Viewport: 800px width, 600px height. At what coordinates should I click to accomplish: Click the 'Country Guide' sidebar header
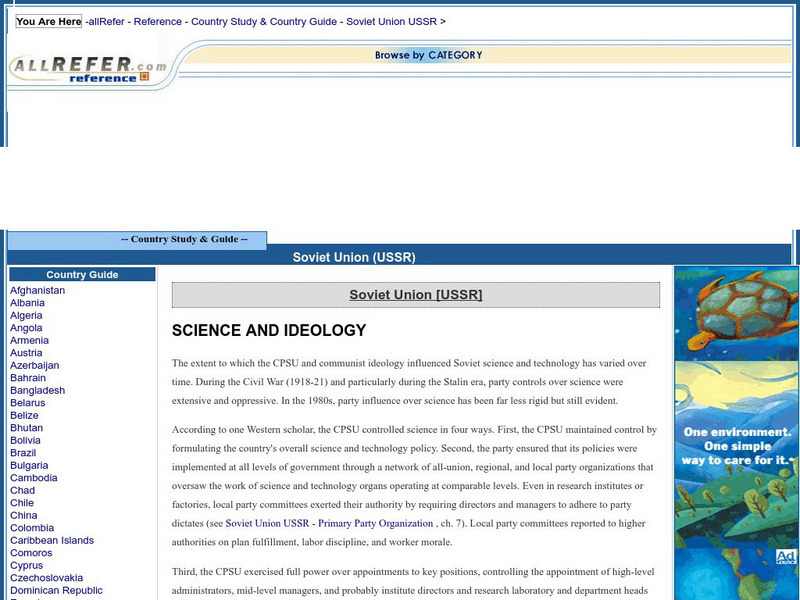click(83, 274)
